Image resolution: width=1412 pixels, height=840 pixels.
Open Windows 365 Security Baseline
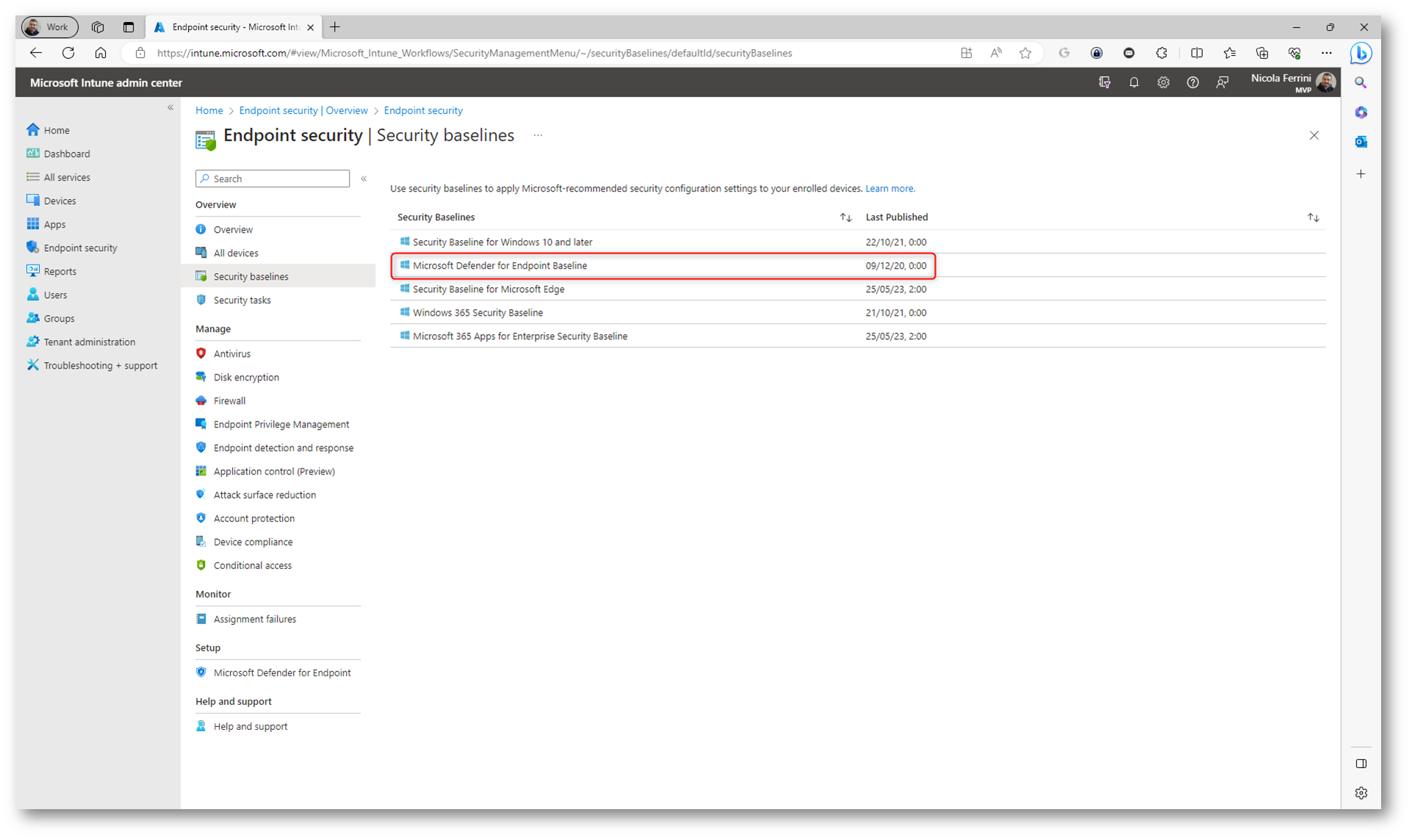click(x=478, y=312)
